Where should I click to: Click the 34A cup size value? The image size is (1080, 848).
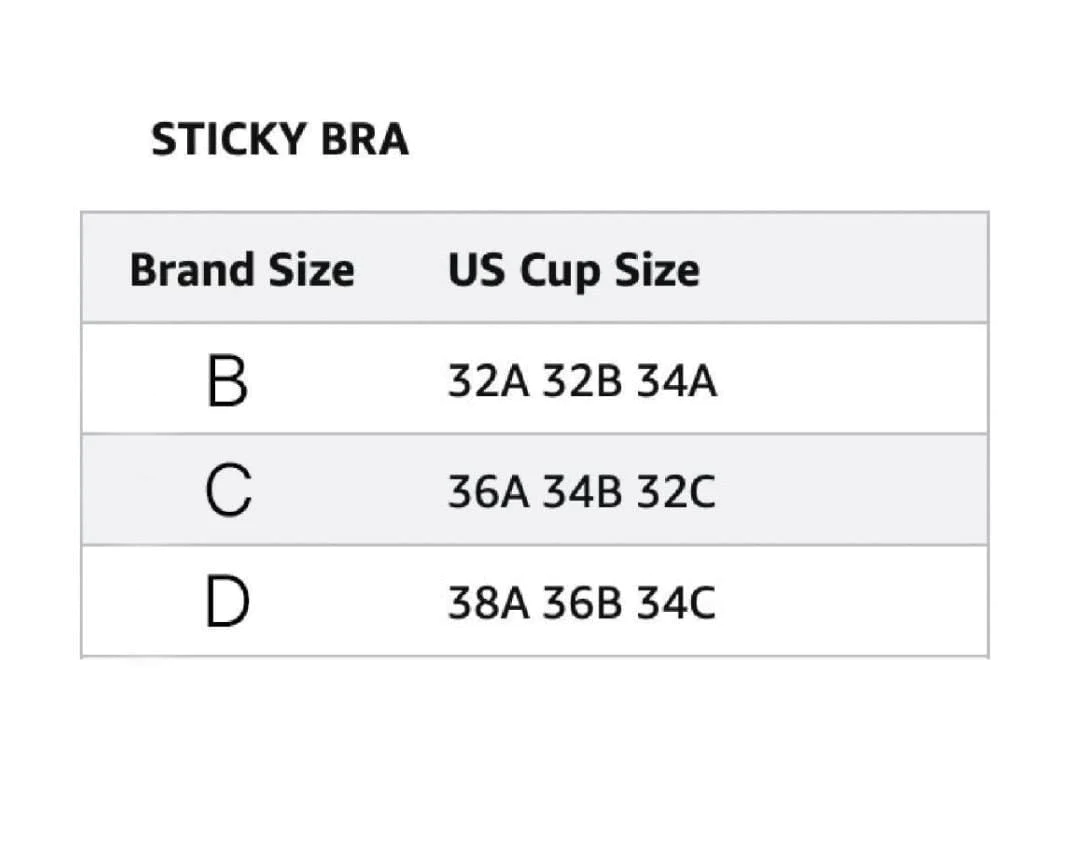[x=677, y=383]
